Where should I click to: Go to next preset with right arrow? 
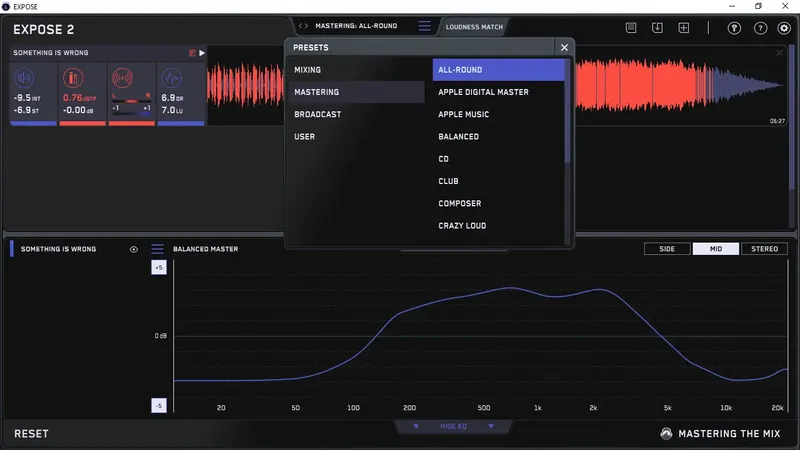[306, 26]
